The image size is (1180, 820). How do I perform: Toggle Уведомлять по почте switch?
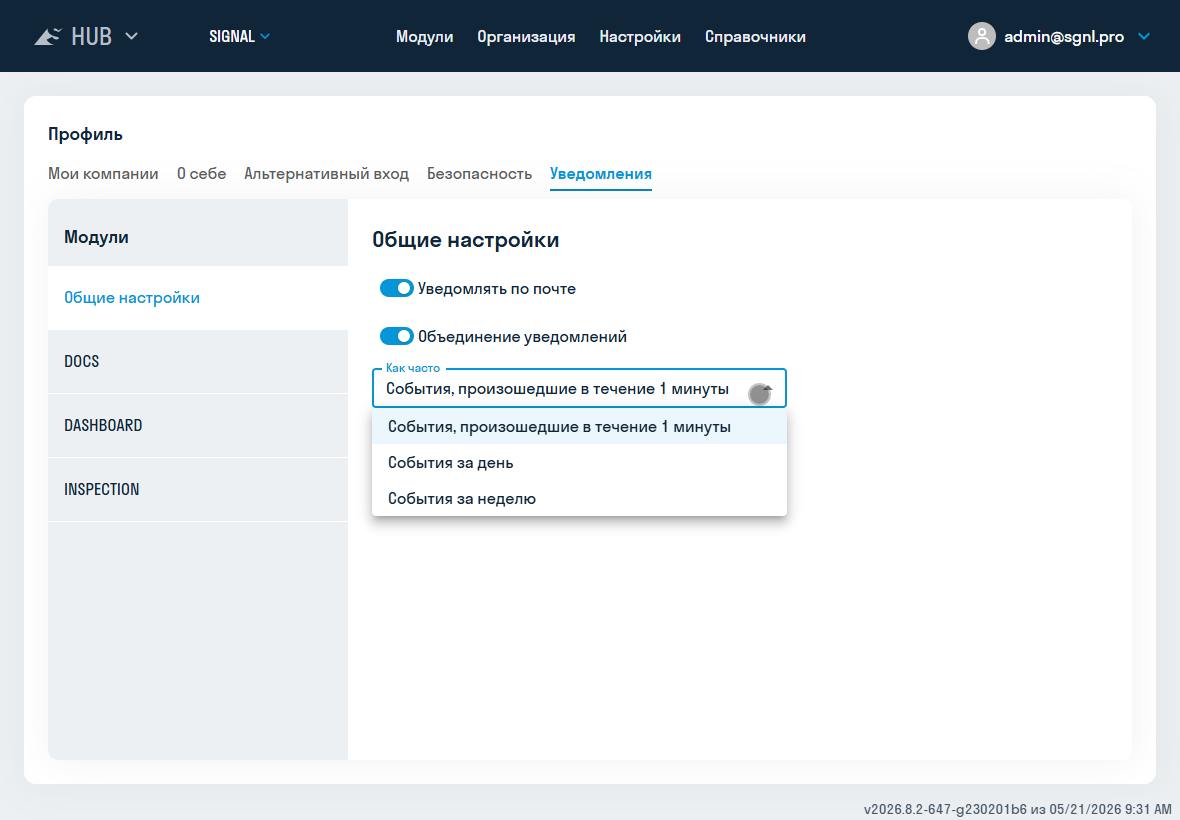(x=397, y=288)
